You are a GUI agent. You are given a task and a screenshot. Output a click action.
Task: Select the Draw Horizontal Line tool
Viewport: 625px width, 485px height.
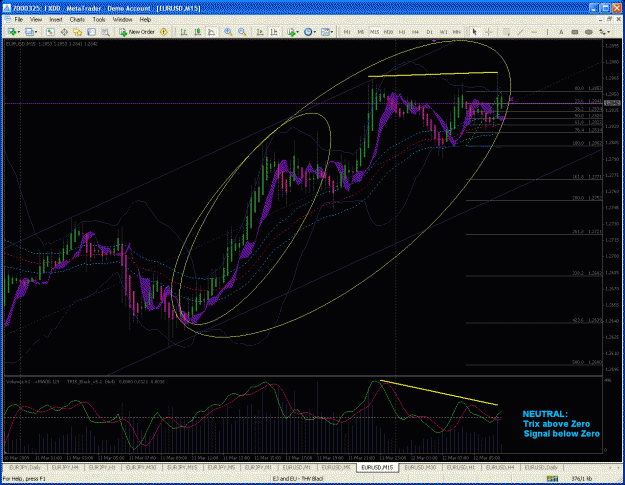point(534,32)
